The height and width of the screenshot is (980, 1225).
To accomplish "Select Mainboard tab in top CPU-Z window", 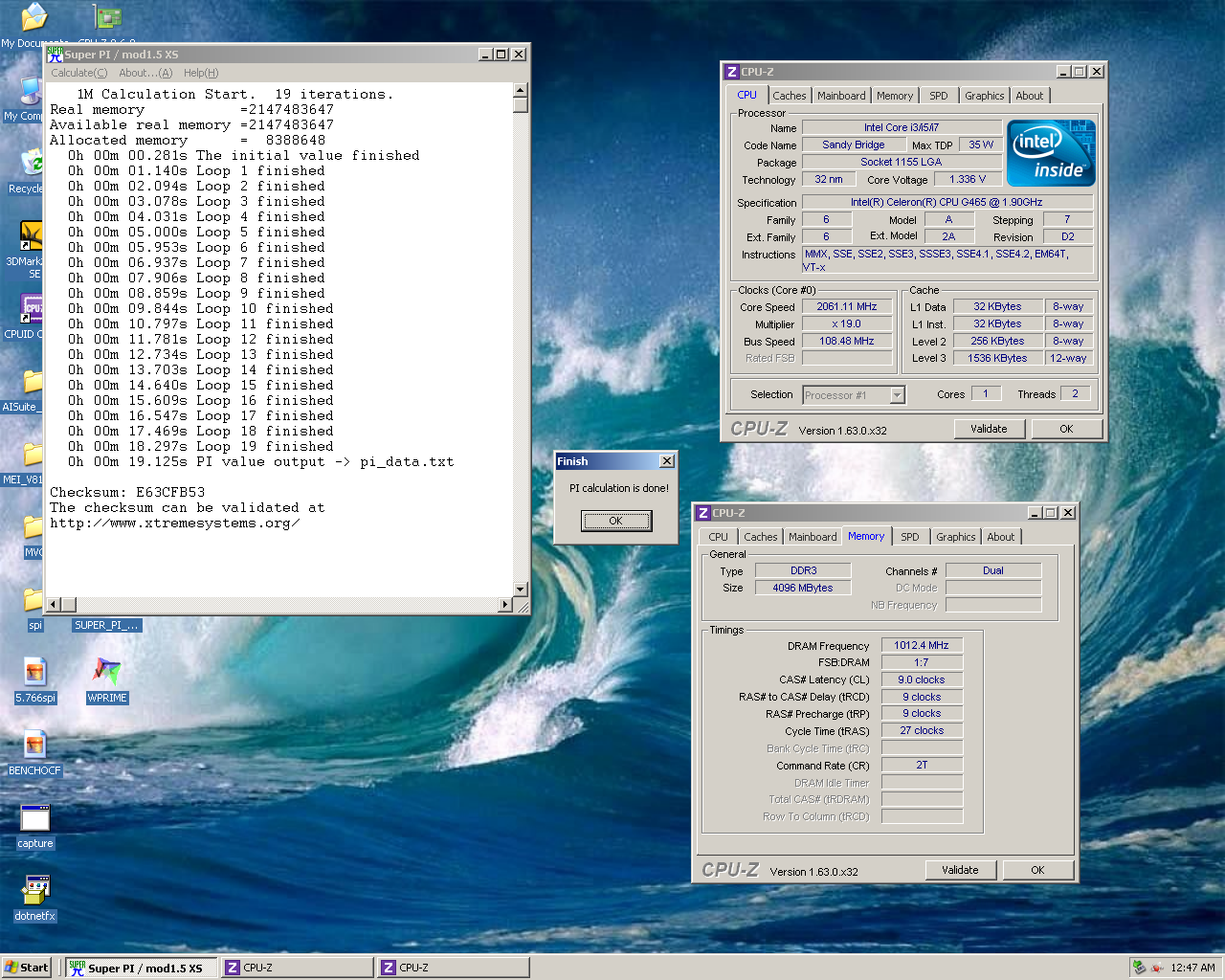I will click(x=841, y=96).
